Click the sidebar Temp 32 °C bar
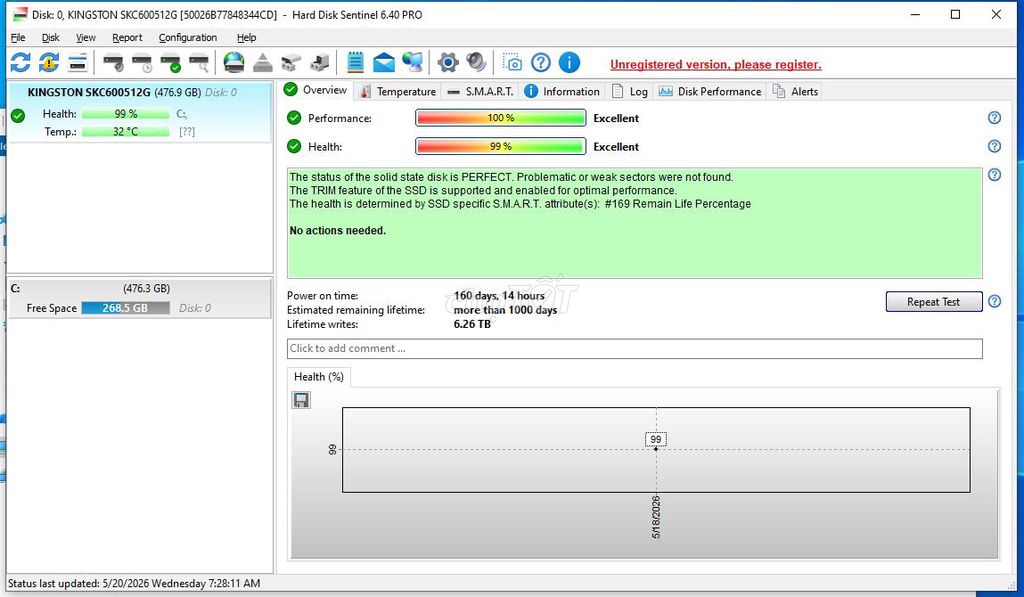 point(125,131)
